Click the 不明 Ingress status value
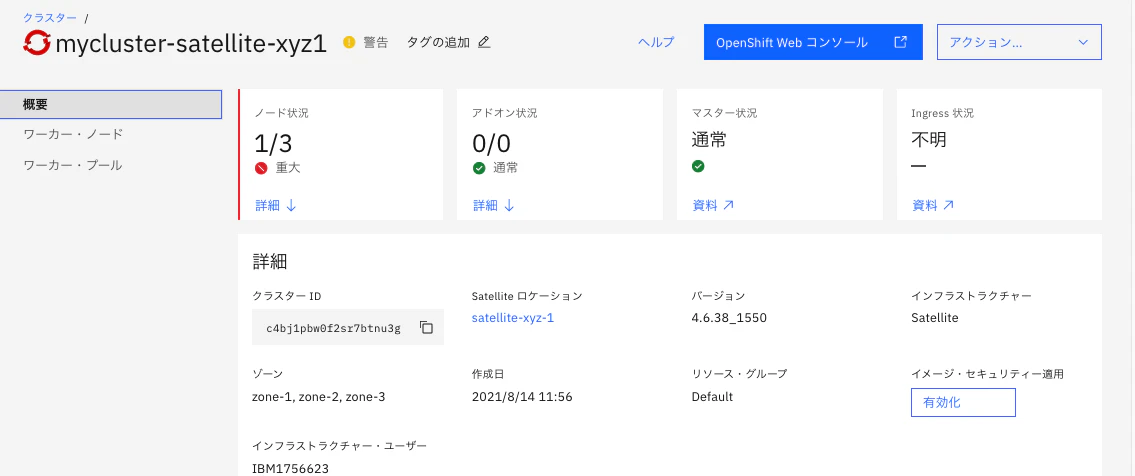1135x476 pixels. click(929, 140)
